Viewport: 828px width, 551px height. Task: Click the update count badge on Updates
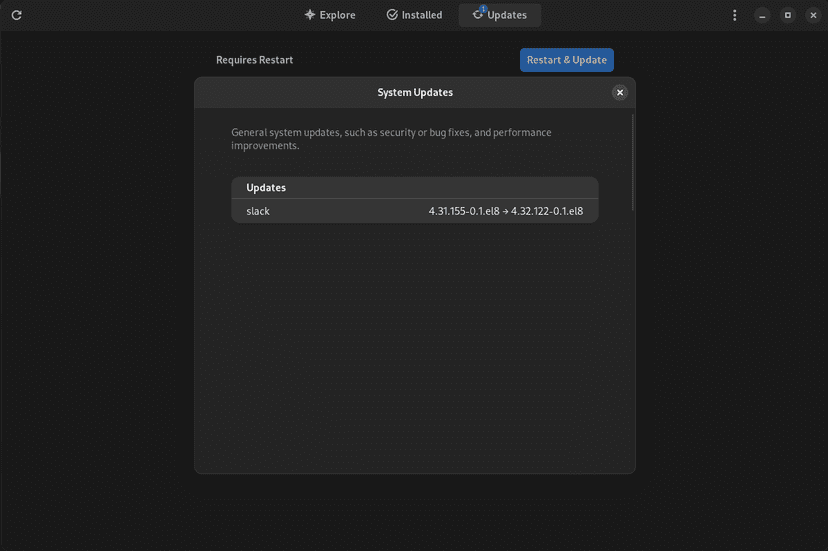(x=483, y=9)
